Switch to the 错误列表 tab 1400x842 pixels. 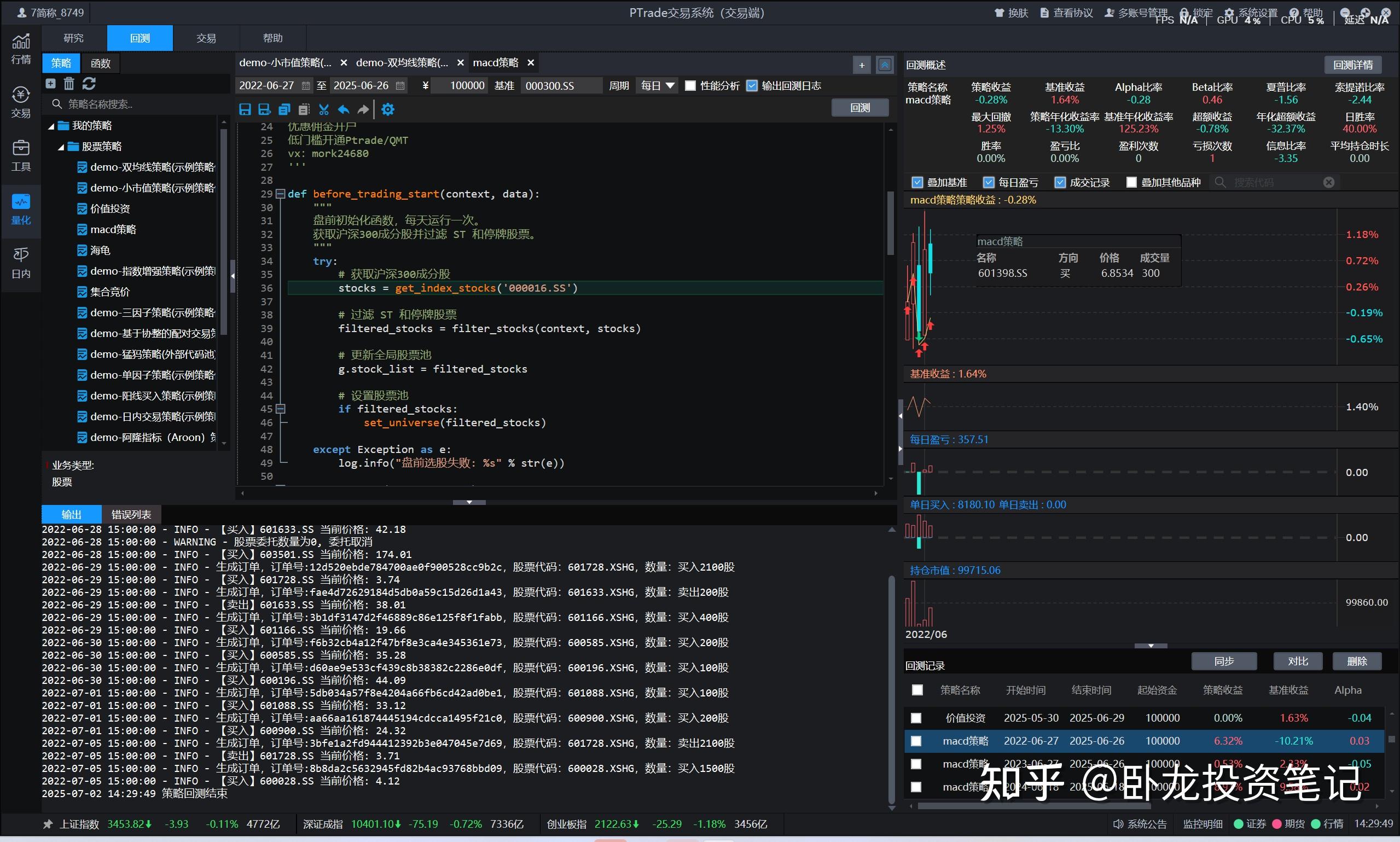click(x=131, y=514)
